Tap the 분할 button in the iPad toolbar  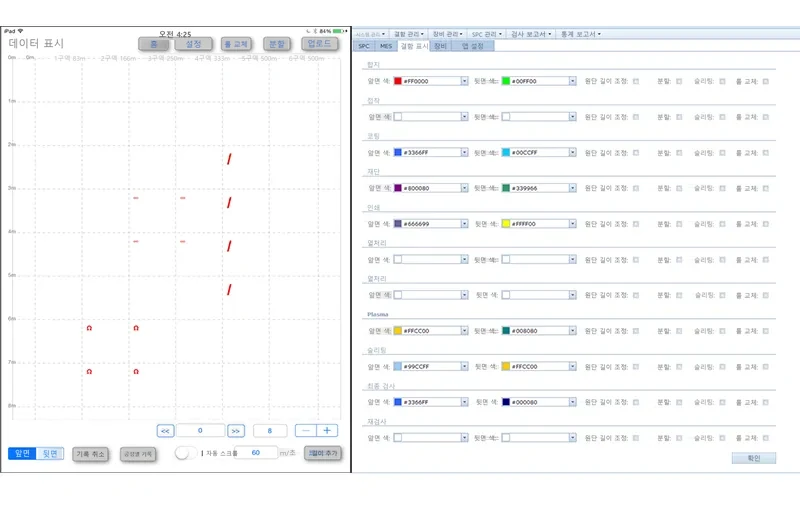pyautogui.click(x=277, y=44)
